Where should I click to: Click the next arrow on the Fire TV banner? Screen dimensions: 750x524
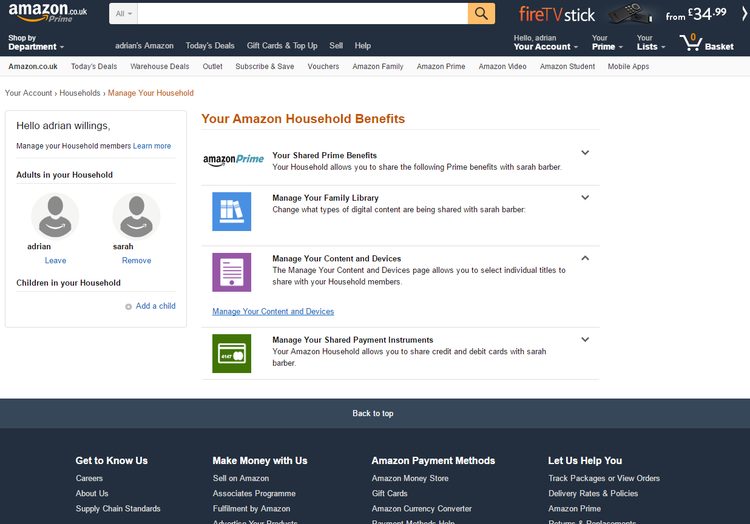(744, 14)
